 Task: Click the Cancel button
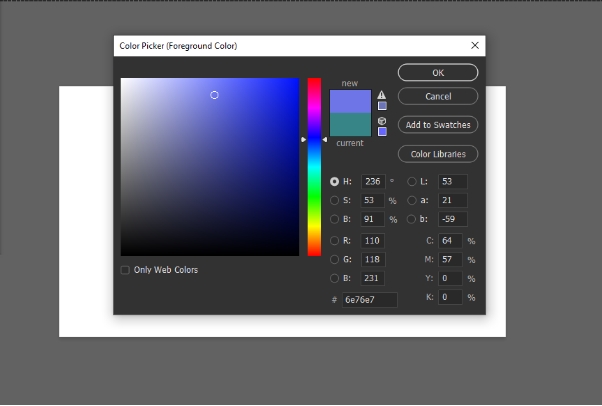(x=438, y=96)
